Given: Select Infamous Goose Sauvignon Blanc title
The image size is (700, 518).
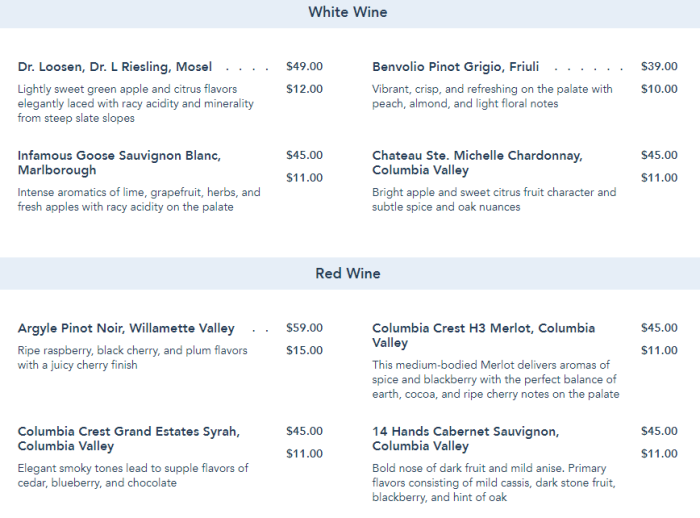Looking at the screenshot, I should tap(119, 162).
